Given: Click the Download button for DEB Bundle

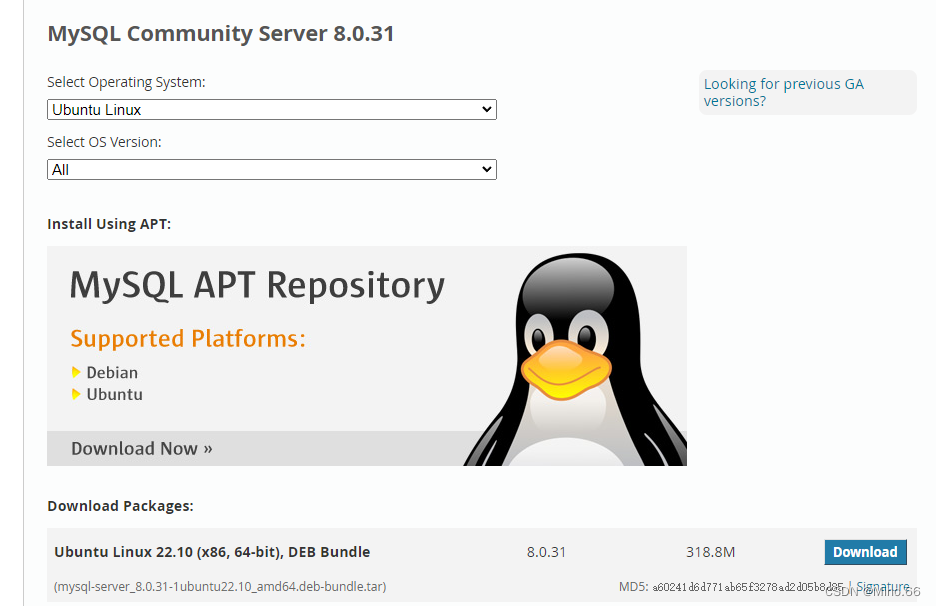Looking at the screenshot, I should coord(865,552).
